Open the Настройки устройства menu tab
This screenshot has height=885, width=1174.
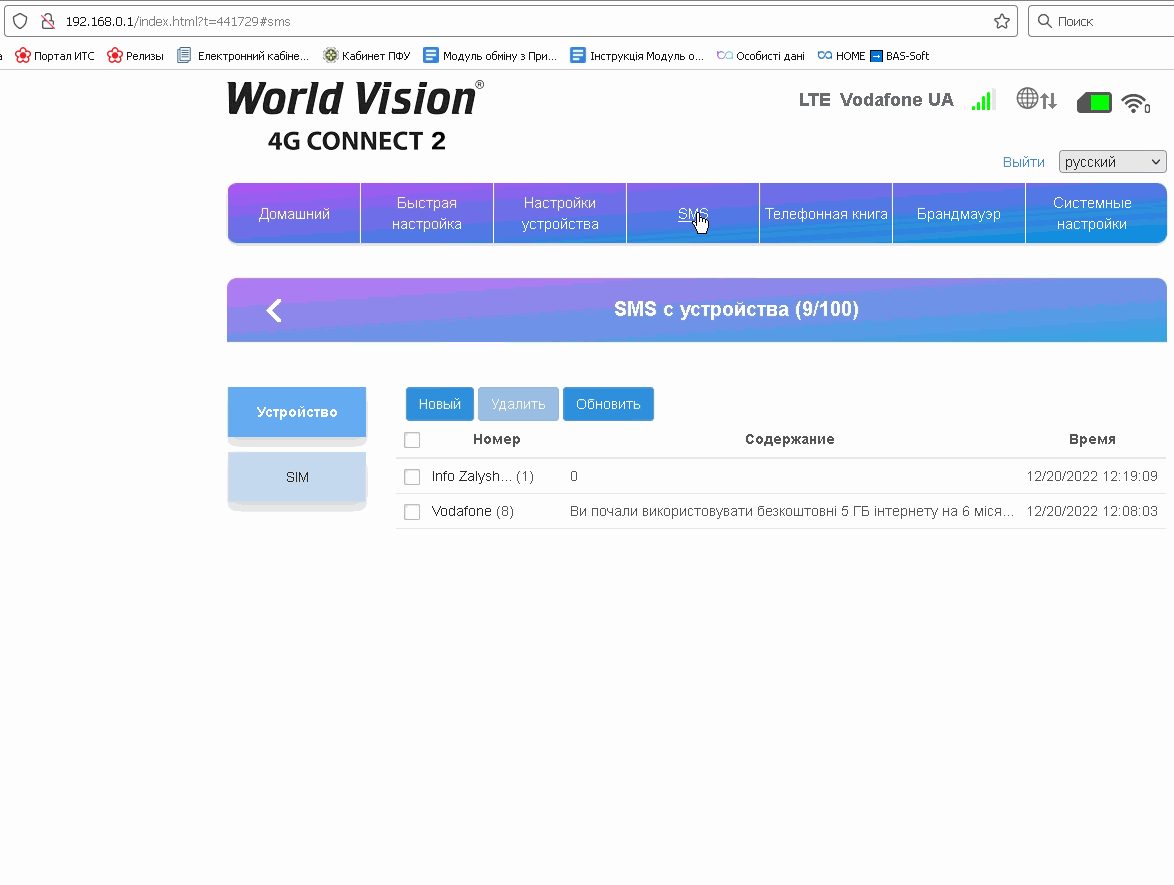[x=560, y=213]
